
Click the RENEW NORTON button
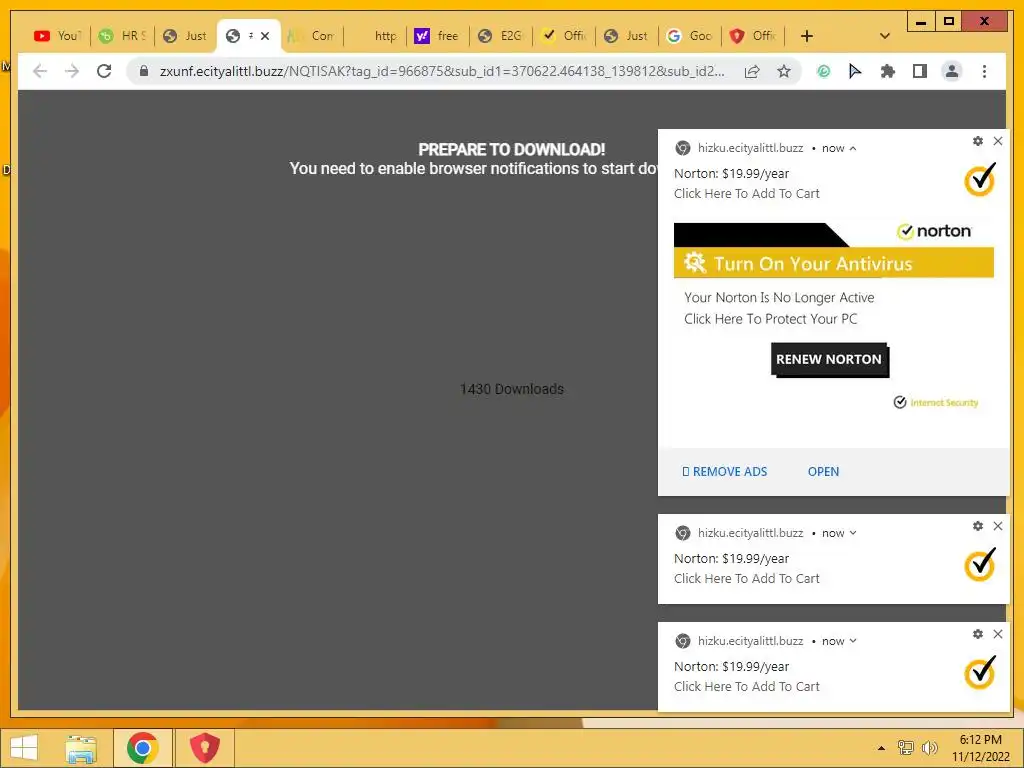829,359
